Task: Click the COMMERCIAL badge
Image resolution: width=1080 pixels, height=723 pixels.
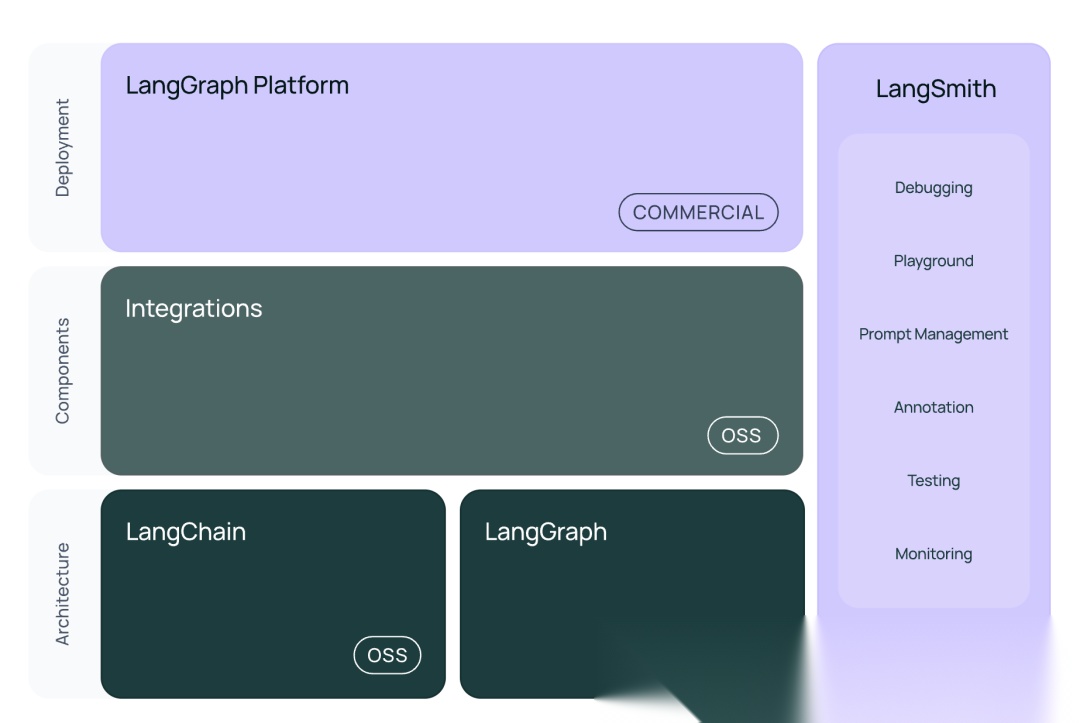Action: click(698, 212)
